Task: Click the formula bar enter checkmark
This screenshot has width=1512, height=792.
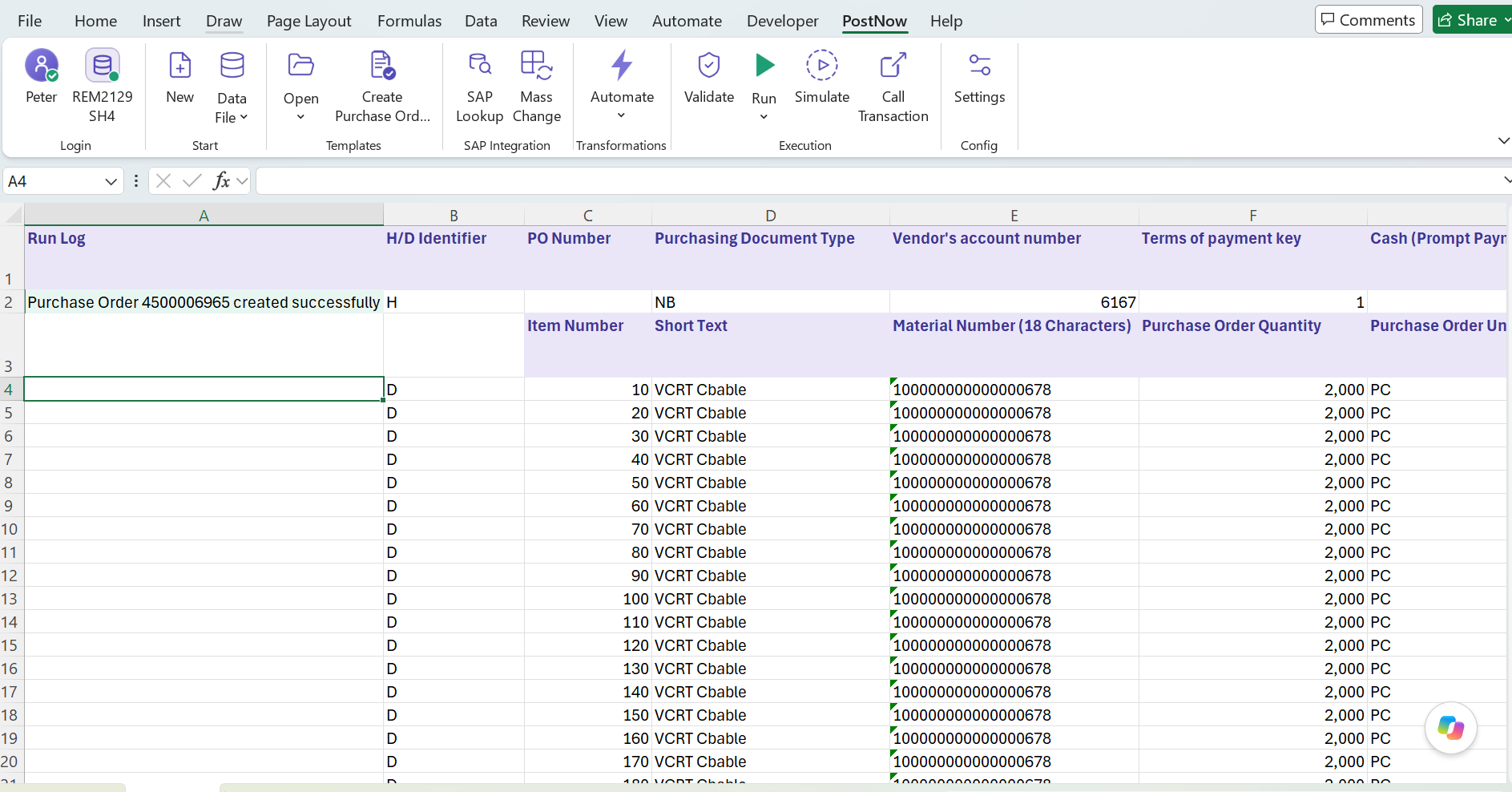Action: click(x=192, y=181)
